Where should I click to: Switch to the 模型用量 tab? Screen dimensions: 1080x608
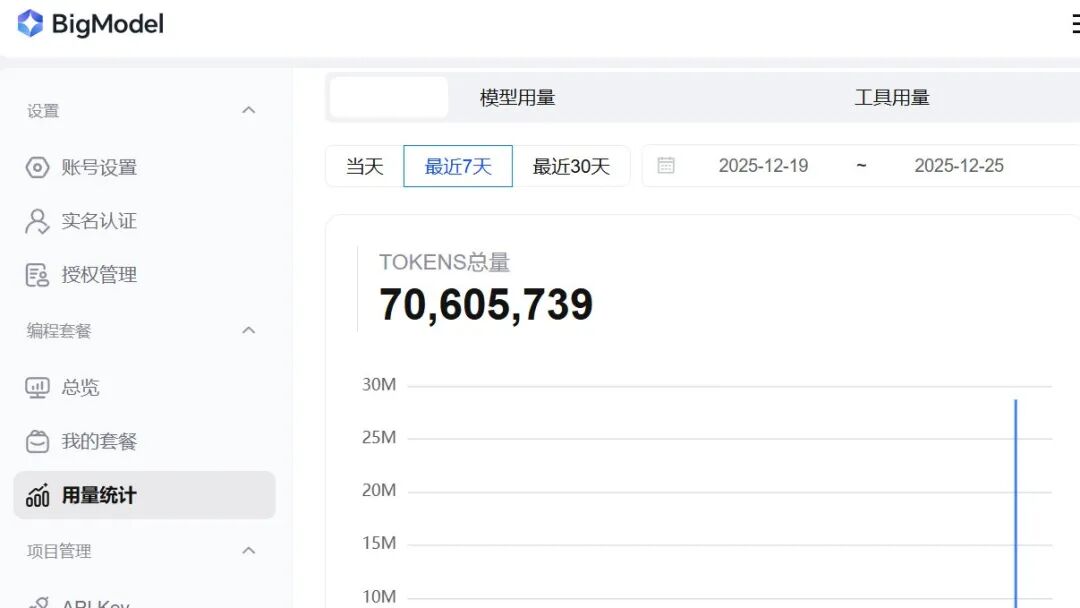pos(517,98)
